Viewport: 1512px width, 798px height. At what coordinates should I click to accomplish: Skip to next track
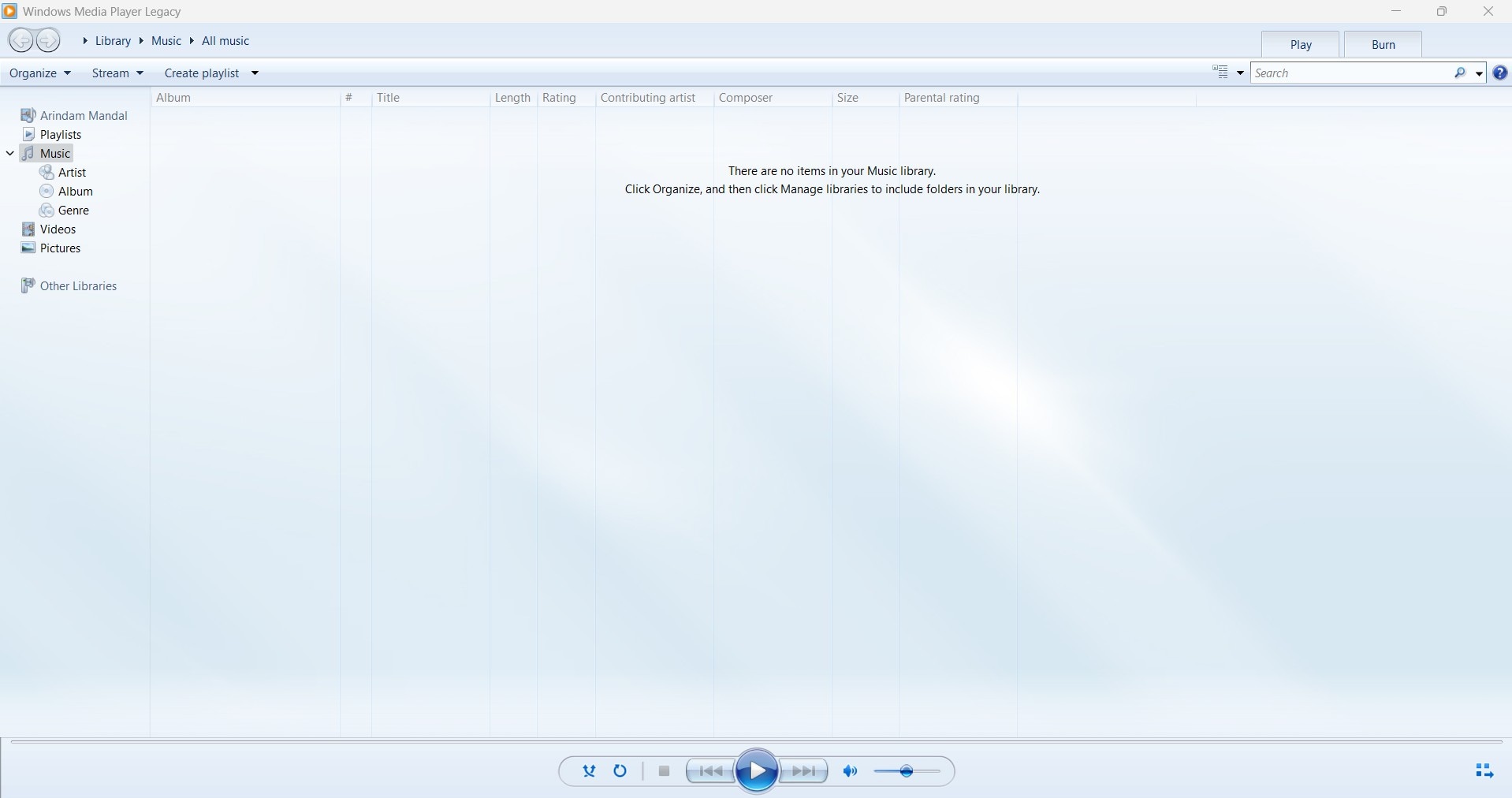[x=803, y=771]
